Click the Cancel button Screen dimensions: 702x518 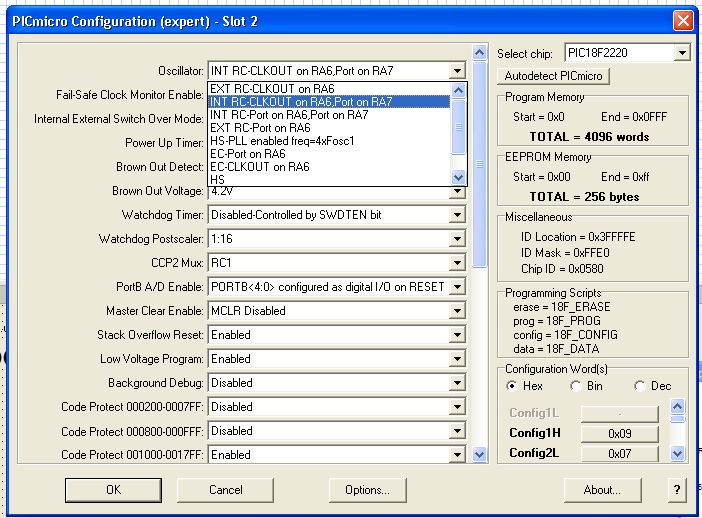(x=226, y=490)
